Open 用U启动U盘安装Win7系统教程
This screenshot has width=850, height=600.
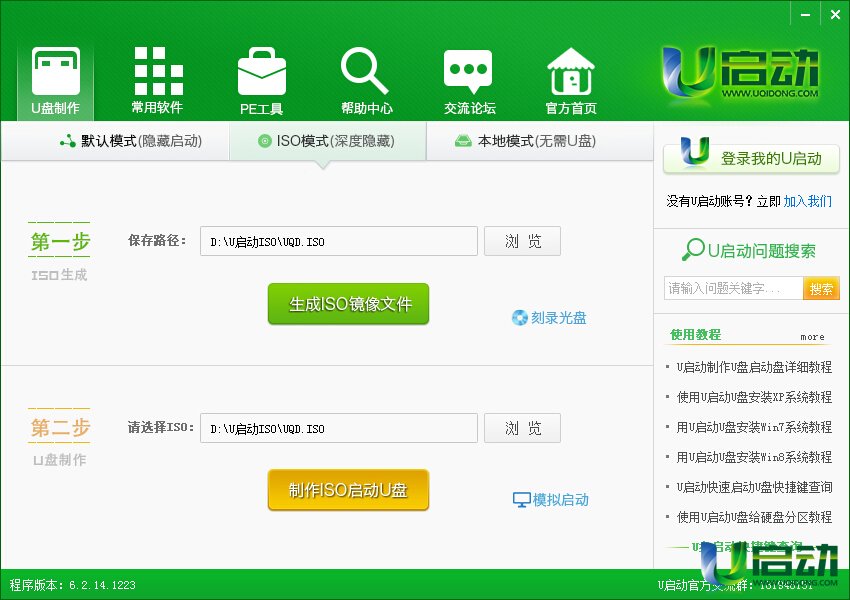(x=754, y=427)
